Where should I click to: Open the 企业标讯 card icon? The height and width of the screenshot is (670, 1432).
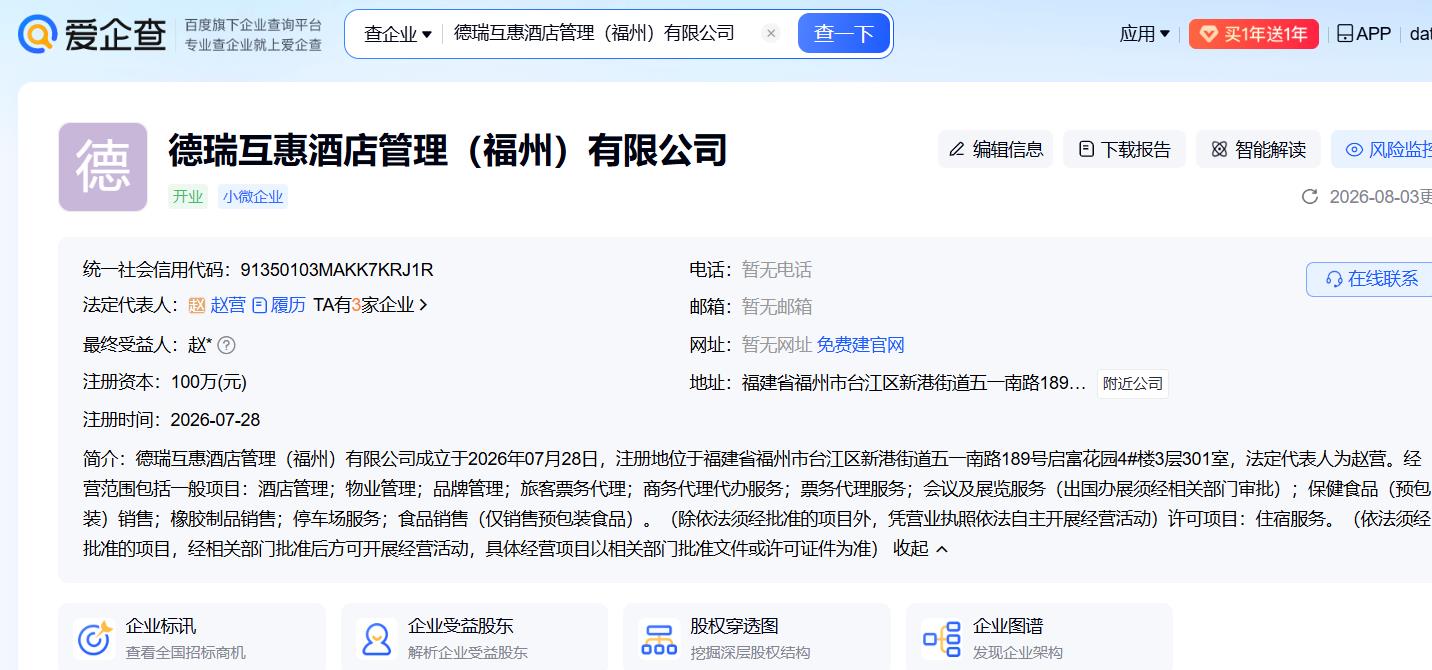[95, 639]
